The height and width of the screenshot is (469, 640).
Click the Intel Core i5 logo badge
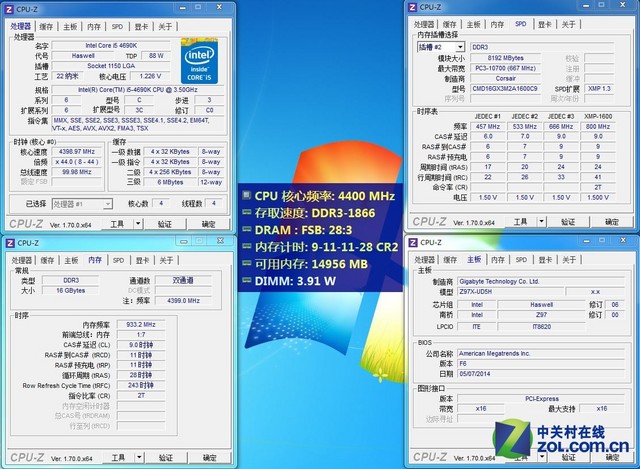point(199,61)
